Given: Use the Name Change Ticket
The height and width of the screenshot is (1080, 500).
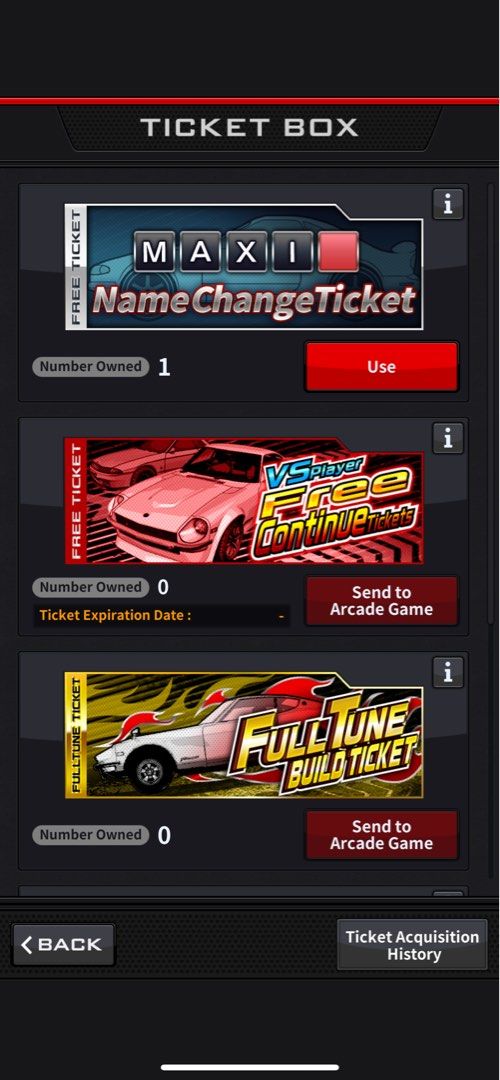Looking at the screenshot, I should pyautogui.click(x=382, y=366).
